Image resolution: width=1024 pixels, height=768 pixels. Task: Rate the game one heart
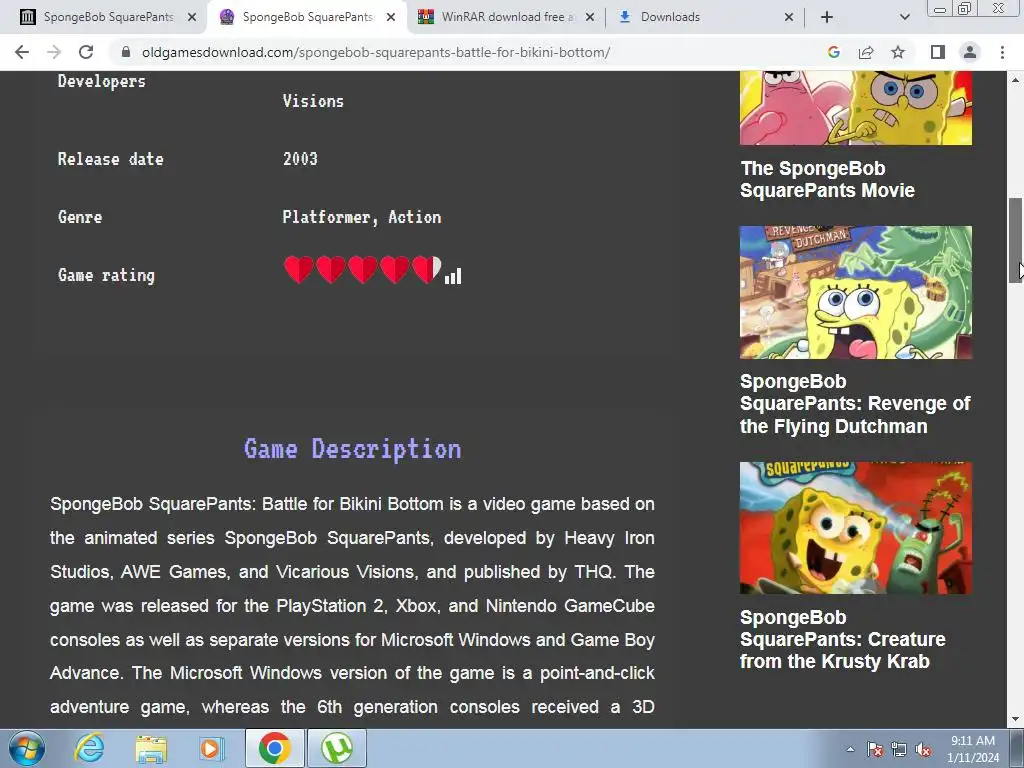(x=298, y=270)
